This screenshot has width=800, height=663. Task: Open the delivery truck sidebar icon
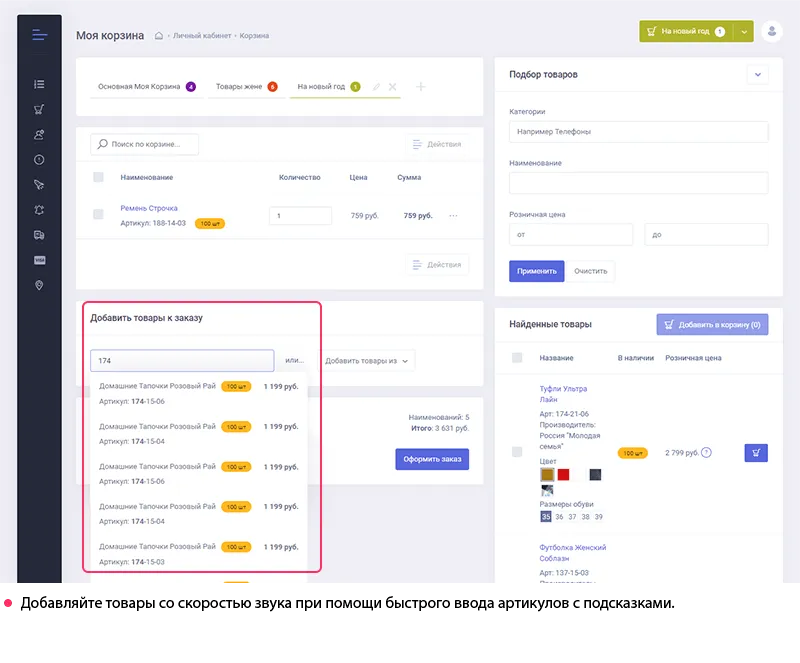click(39, 235)
